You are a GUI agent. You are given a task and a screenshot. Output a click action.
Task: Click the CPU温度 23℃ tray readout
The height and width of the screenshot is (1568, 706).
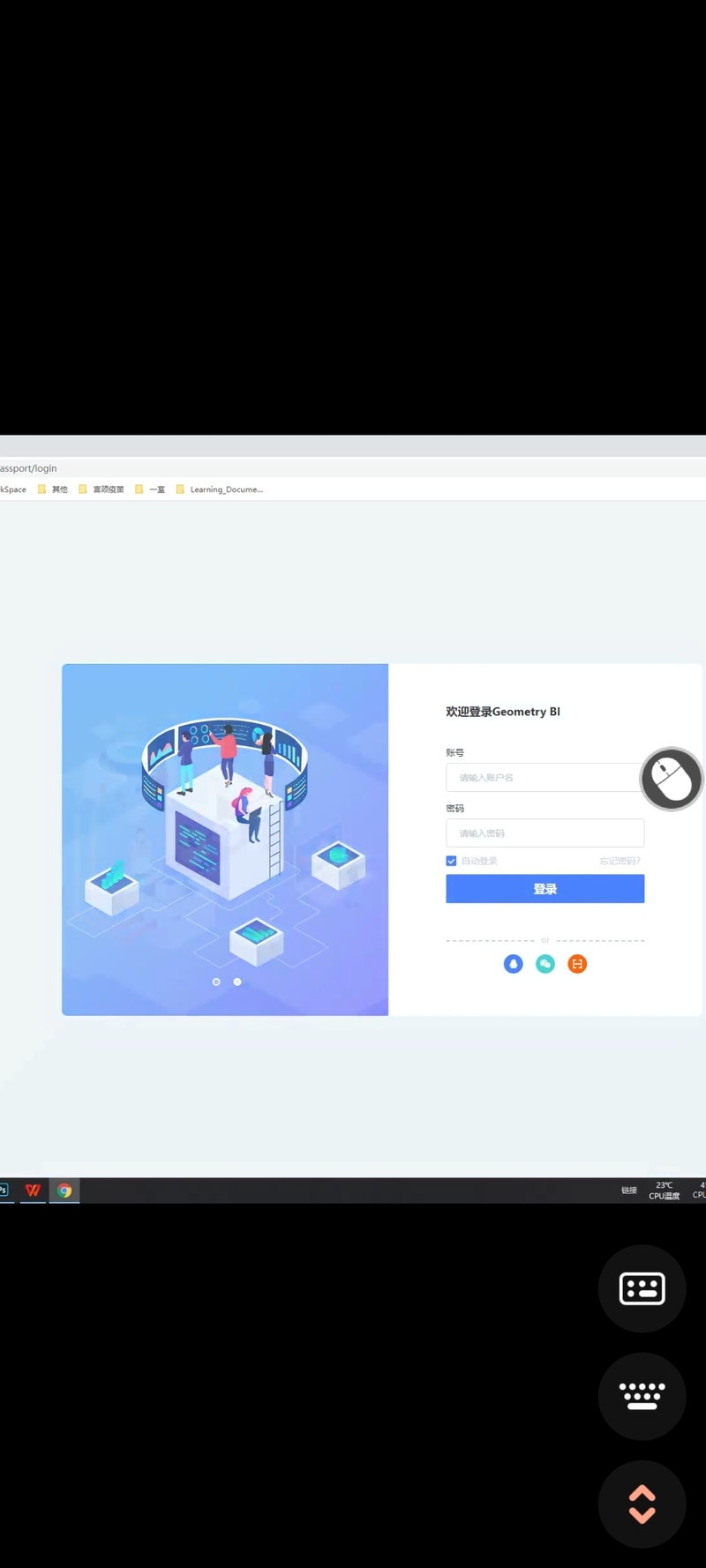pos(665,1191)
